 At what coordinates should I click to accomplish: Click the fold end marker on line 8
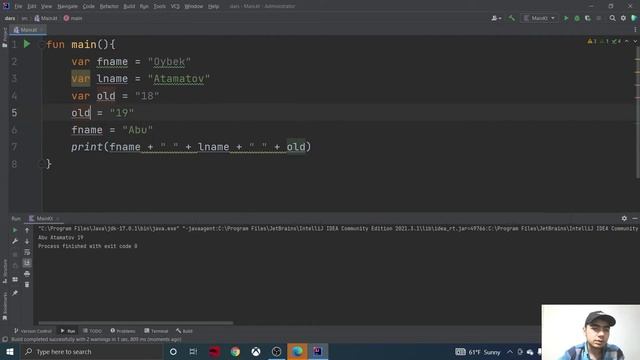tap(41, 164)
